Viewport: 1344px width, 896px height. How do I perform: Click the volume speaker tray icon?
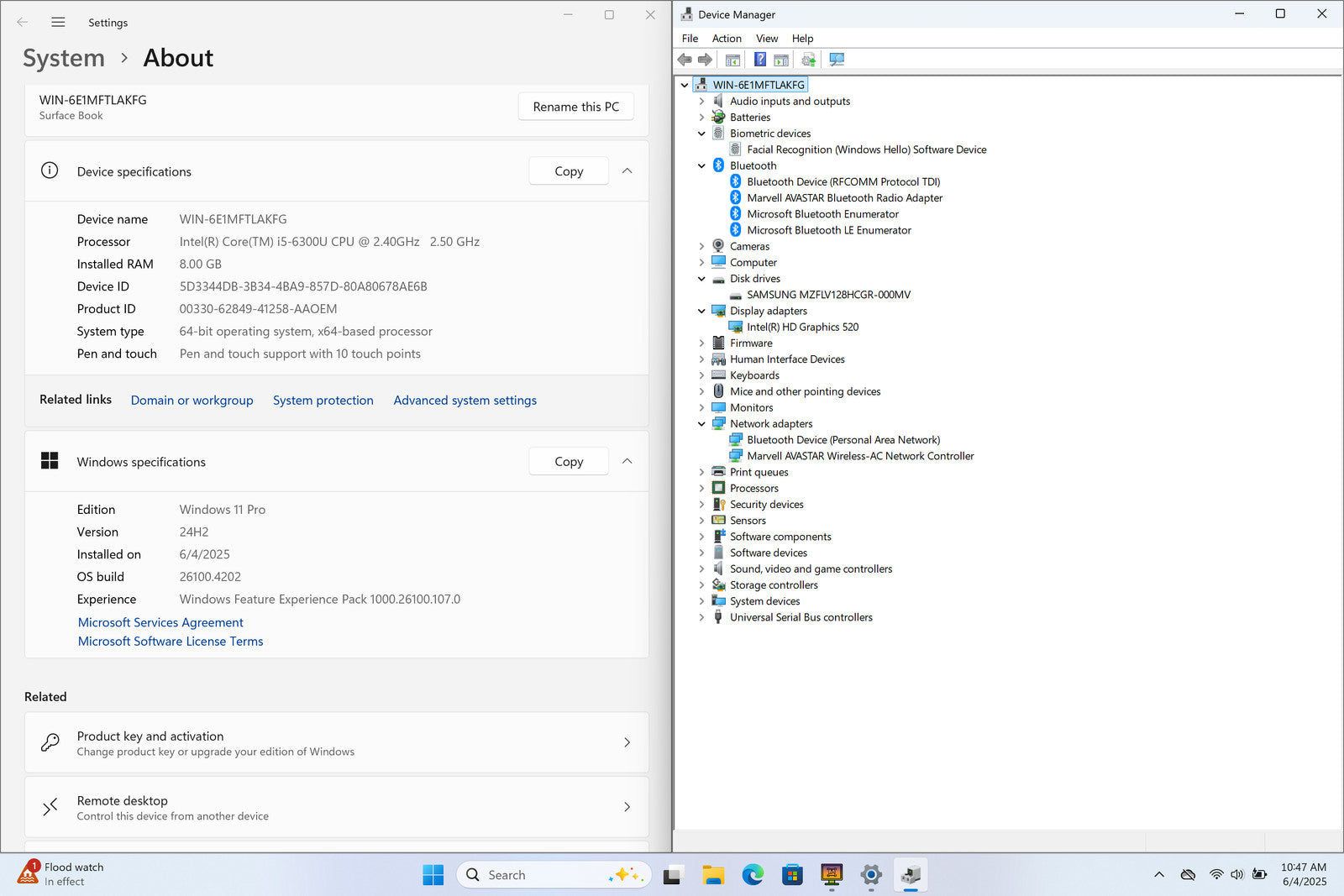[x=1237, y=874]
